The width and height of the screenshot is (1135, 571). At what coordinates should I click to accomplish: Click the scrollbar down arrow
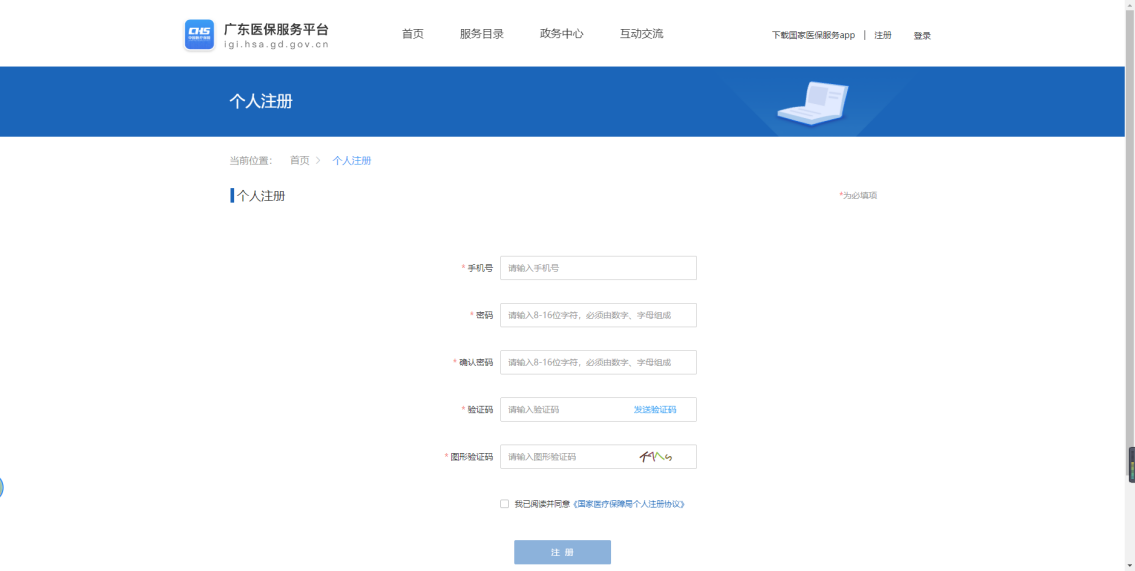(1129, 565)
